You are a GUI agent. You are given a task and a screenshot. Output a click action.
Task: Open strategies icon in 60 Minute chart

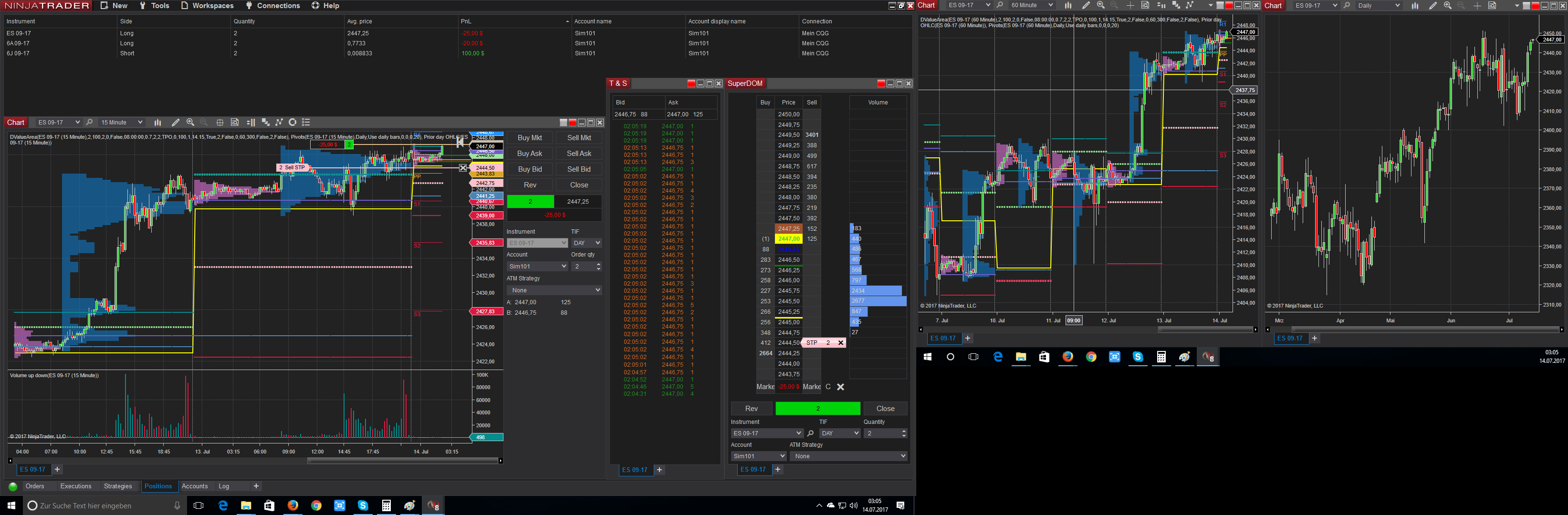1190,5
